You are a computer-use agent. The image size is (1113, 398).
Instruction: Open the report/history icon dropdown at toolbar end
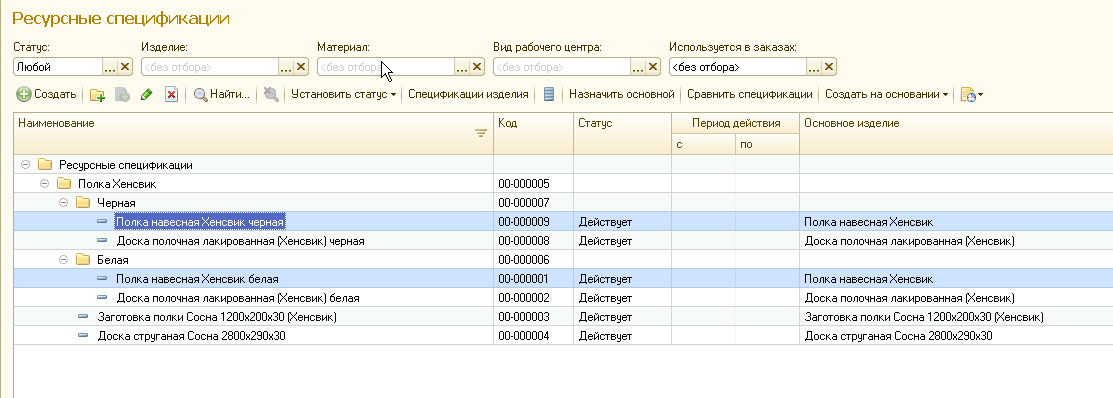(x=971, y=94)
